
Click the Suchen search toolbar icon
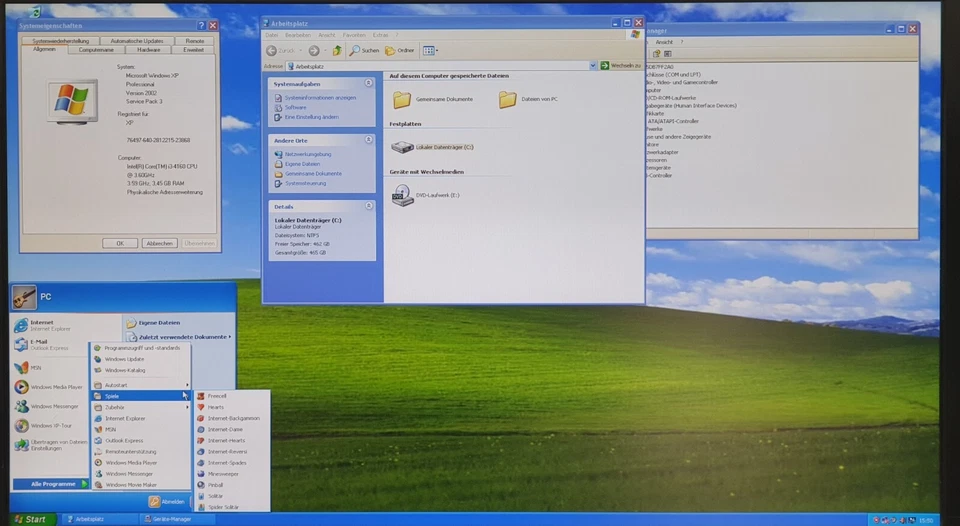(364, 50)
